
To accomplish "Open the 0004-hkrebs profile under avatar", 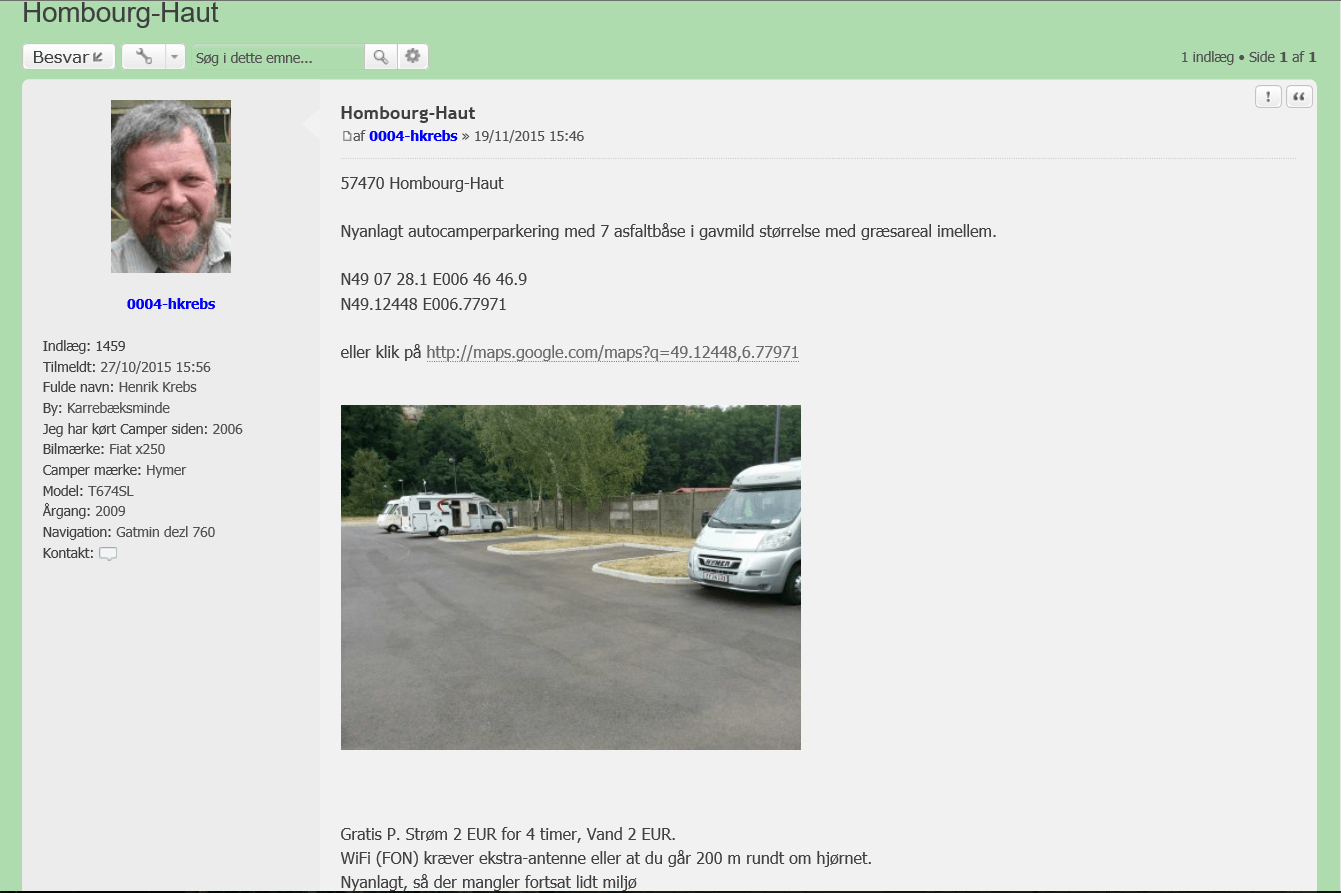I will [x=171, y=304].
